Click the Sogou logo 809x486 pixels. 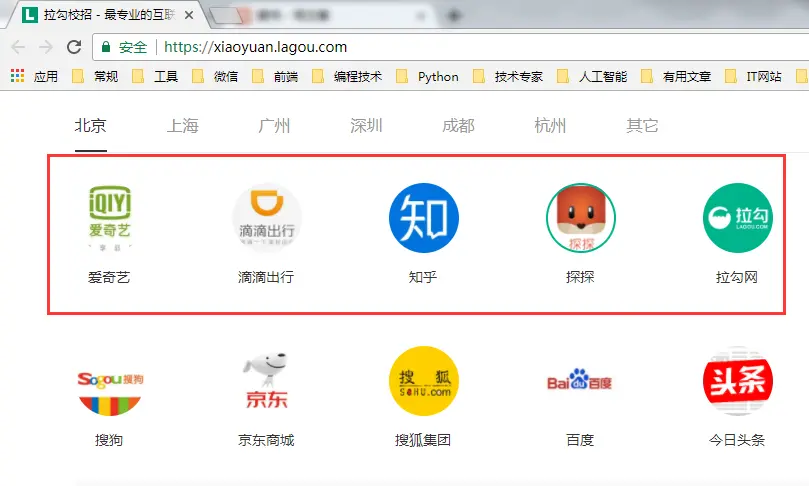(110, 393)
